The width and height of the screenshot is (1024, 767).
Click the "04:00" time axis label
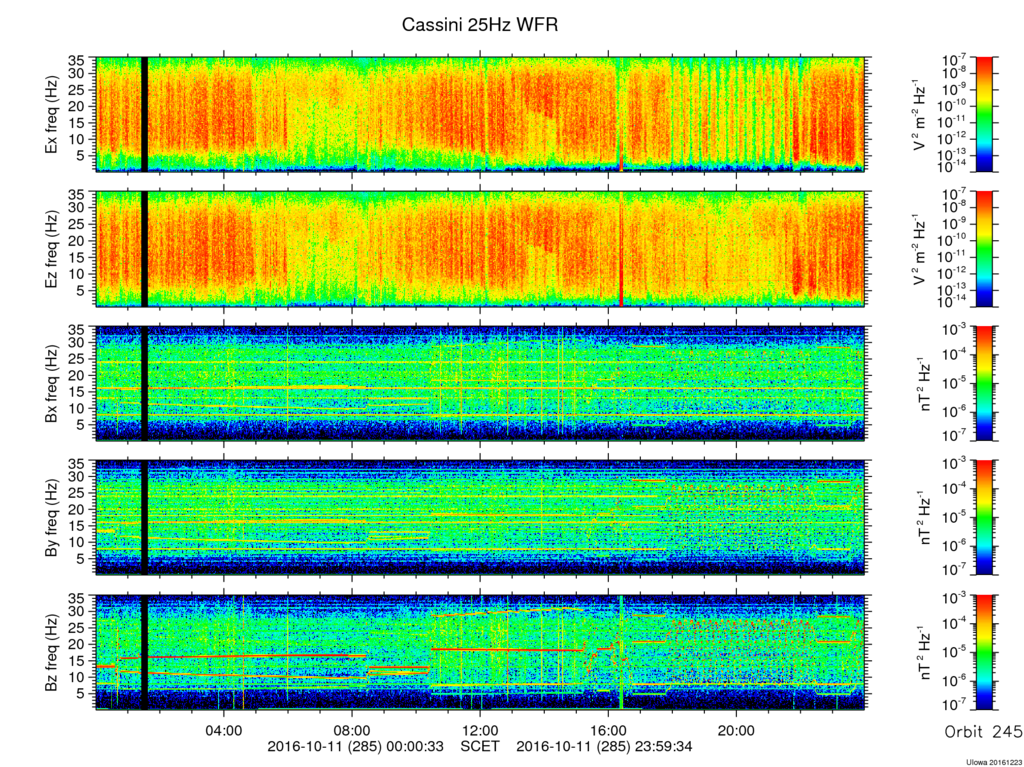[224, 731]
